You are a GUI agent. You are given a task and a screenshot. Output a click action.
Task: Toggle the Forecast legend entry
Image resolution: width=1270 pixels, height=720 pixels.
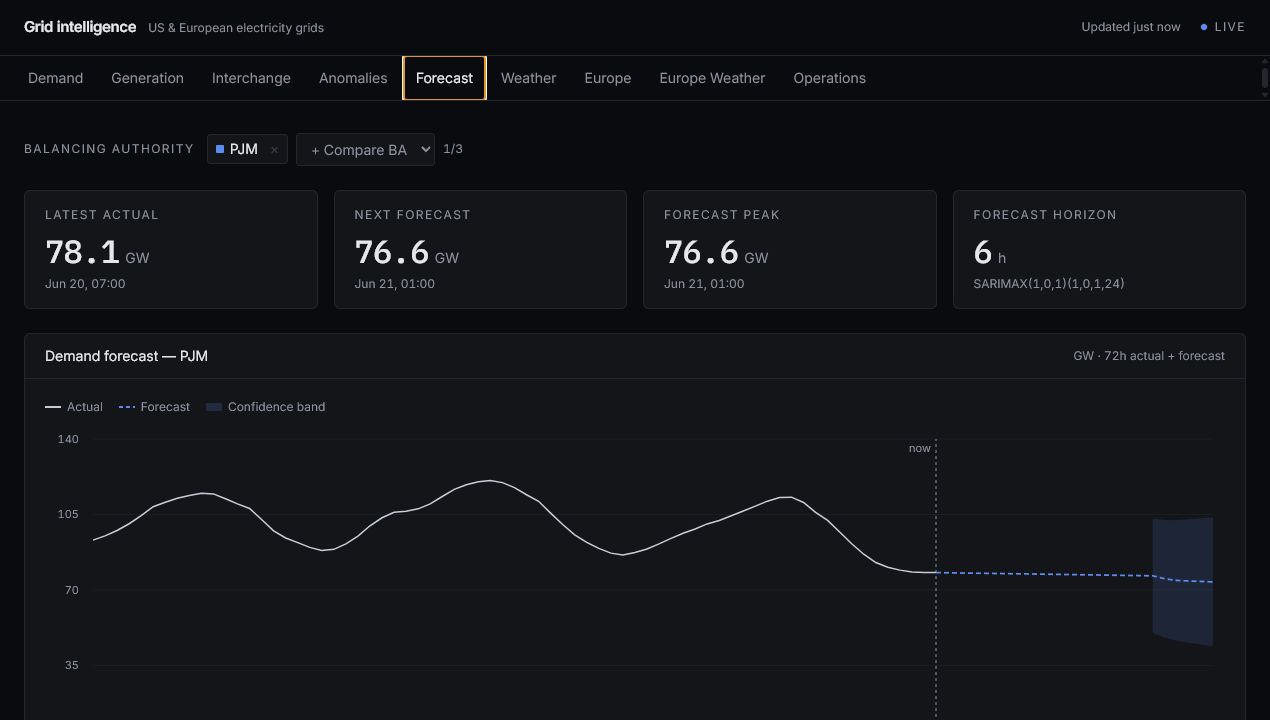(154, 407)
